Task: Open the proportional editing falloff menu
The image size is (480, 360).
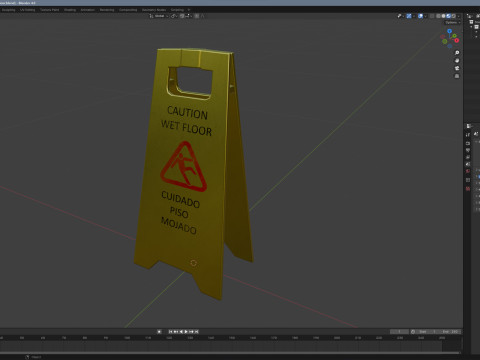Action: (202, 16)
